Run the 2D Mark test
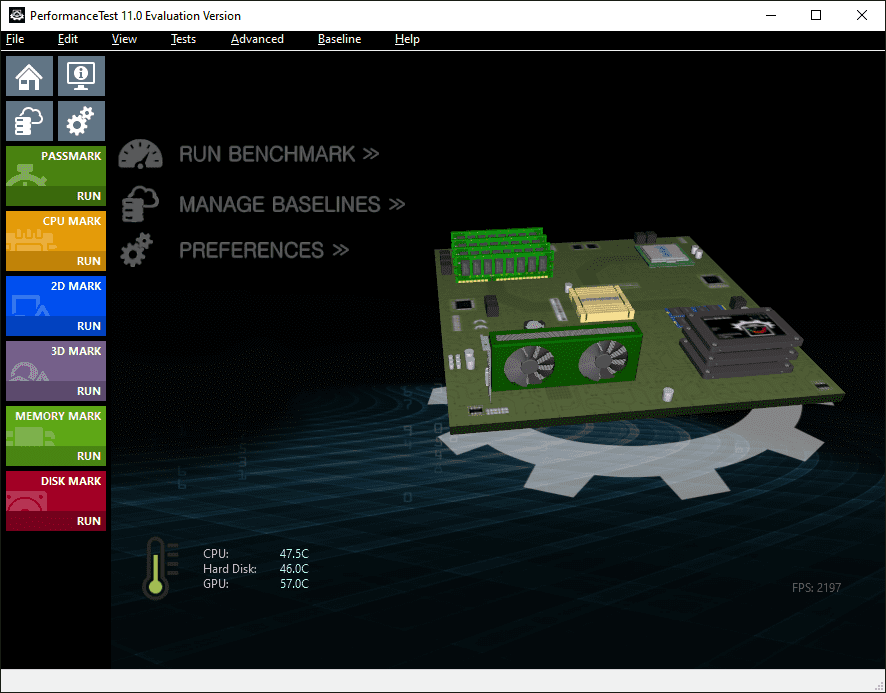 pyautogui.click(x=56, y=326)
